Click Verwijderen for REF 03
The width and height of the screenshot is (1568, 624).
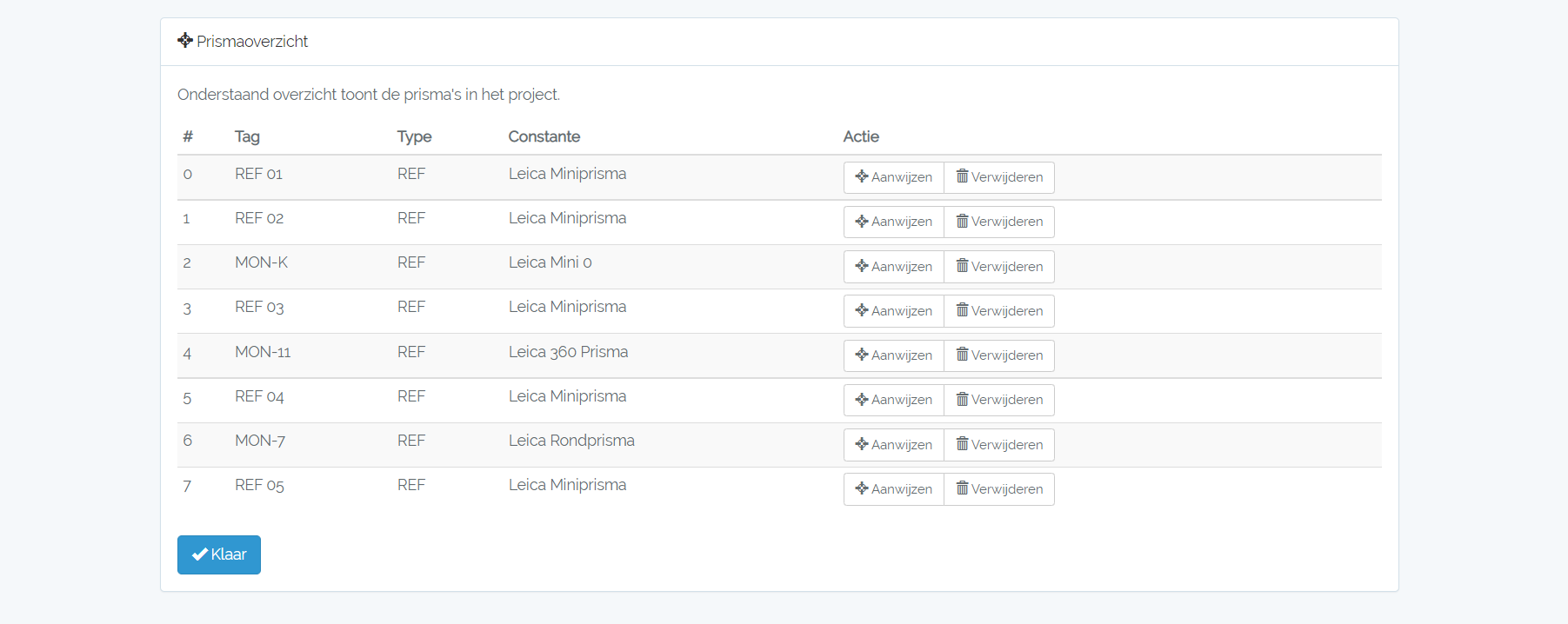999,311
